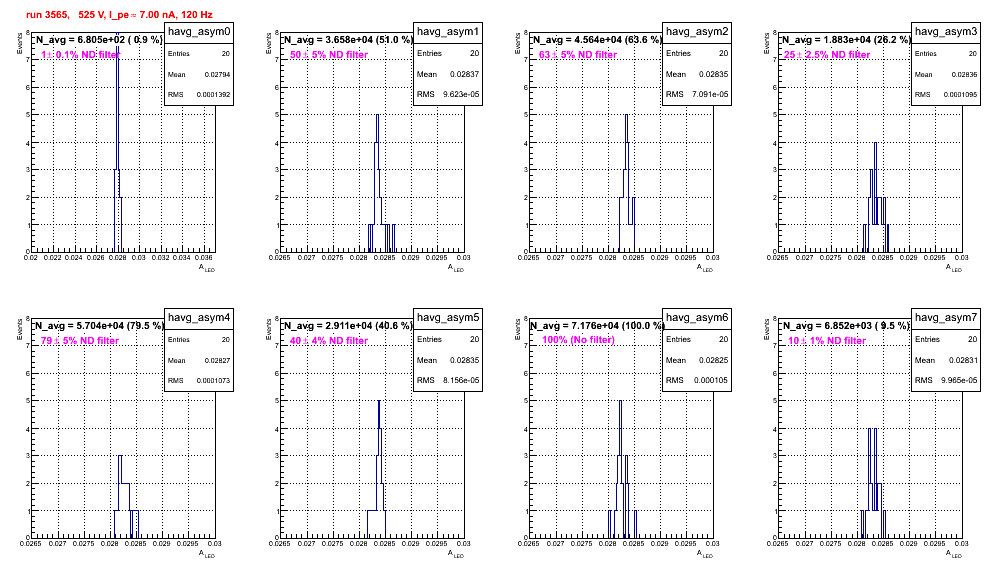
Task: Select the havg_asym0 stats box title
Action: [x=199, y=31]
